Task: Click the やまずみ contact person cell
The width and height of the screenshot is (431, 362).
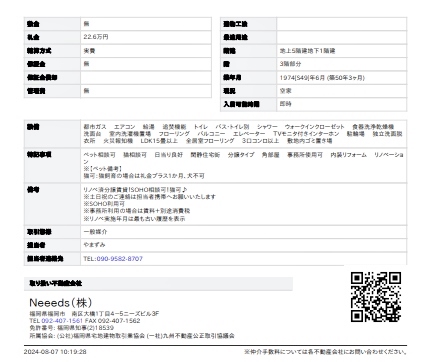Action: click(243, 245)
